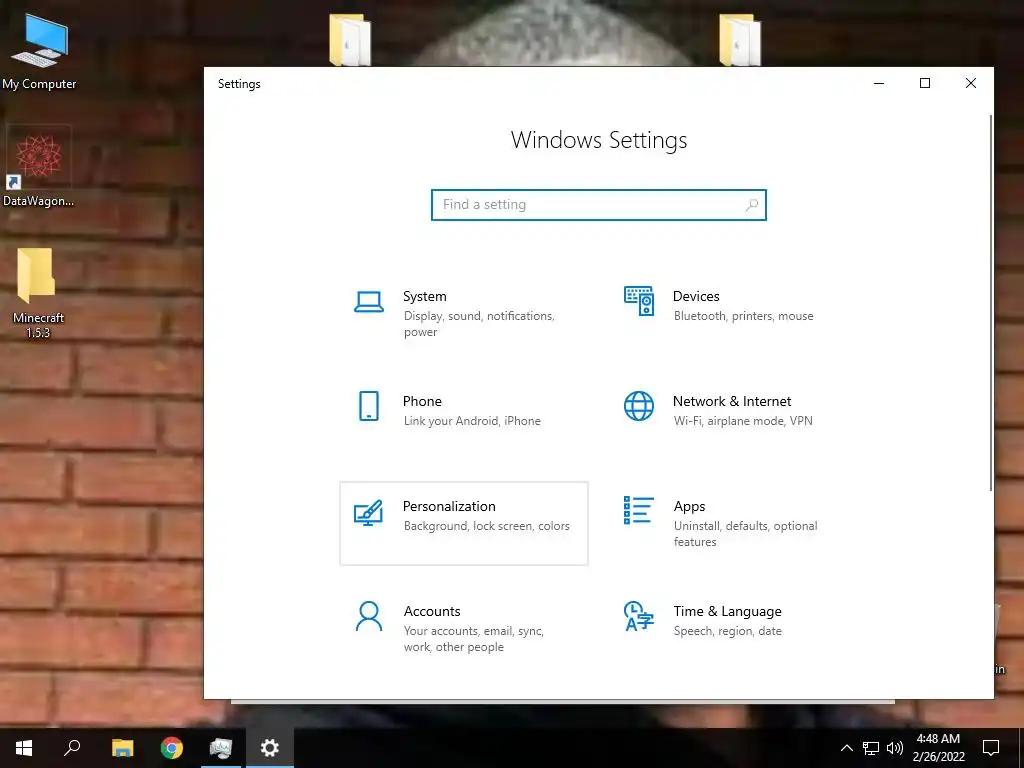Launch File Explorer from the taskbar
Image resolution: width=1024 pixels, height=768 pixels.
pos(122,748)
